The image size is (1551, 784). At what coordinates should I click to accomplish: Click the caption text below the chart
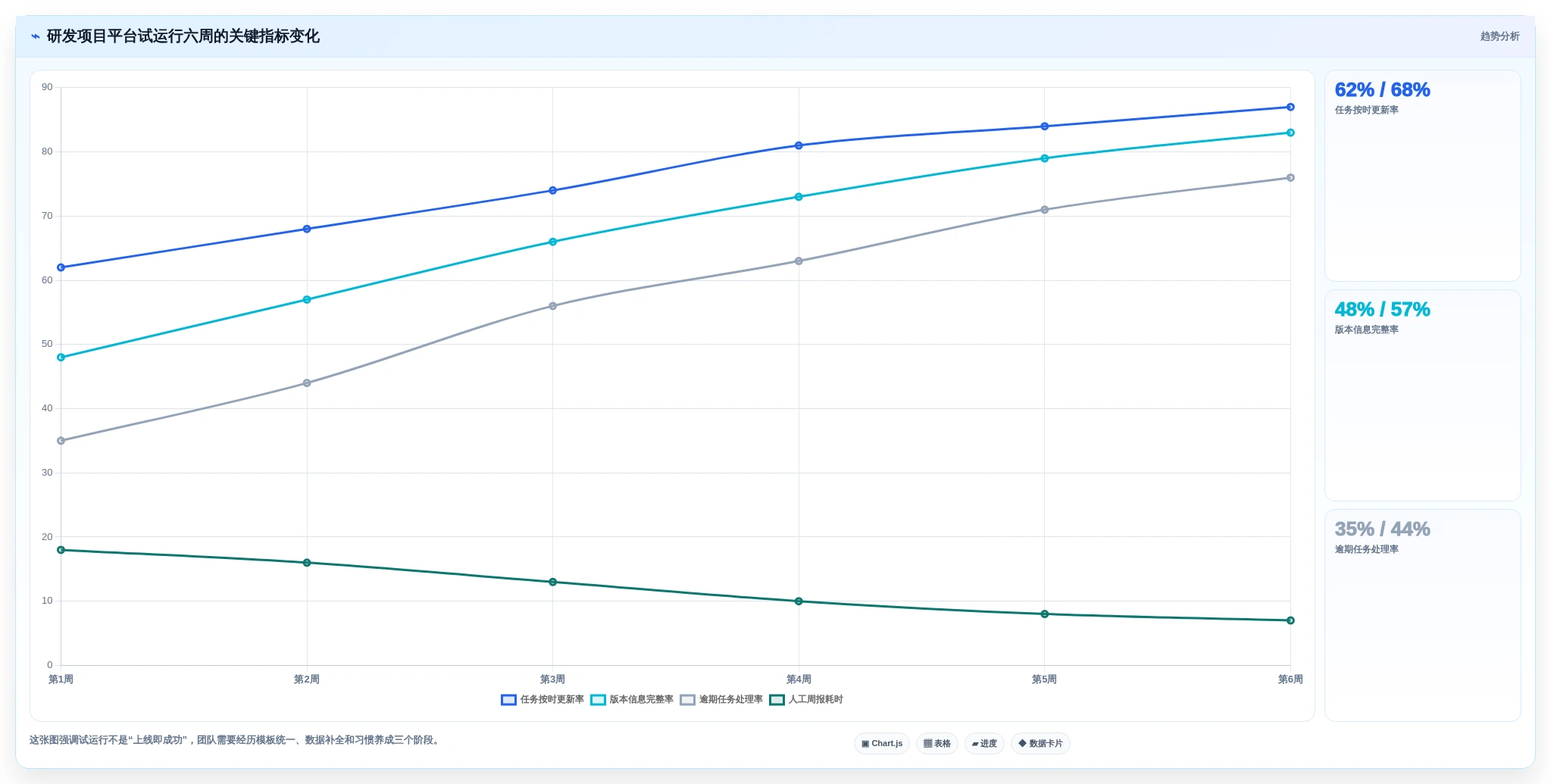[x=235, y=740]
